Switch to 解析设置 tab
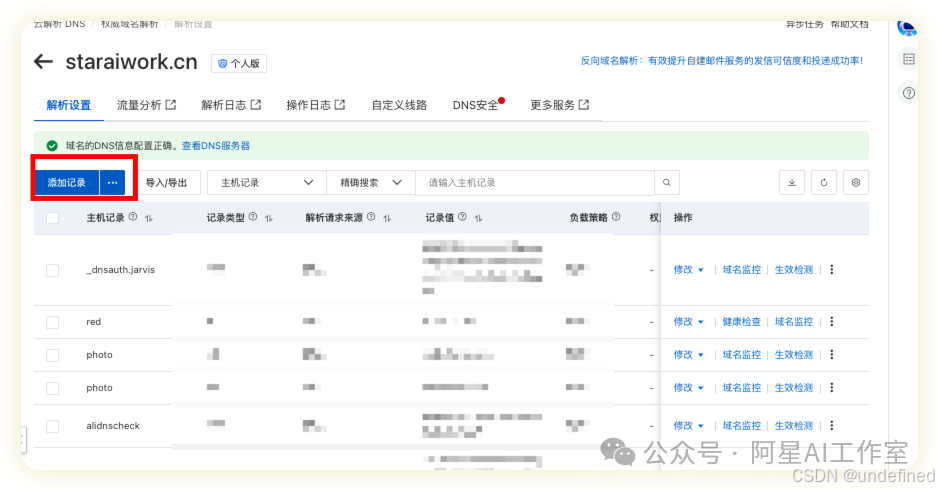The image size is (939, 491). [x=69, y=105]
